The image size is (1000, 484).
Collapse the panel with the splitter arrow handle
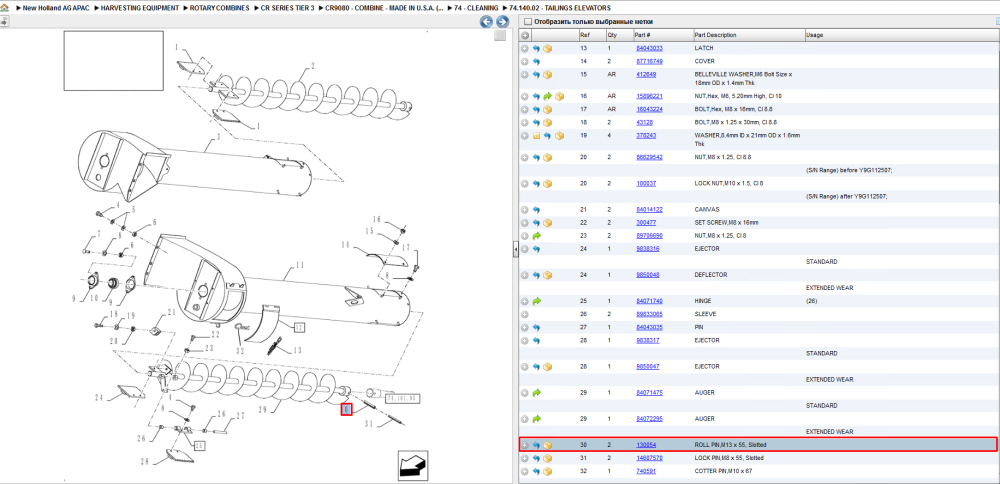tap(515, 251)
